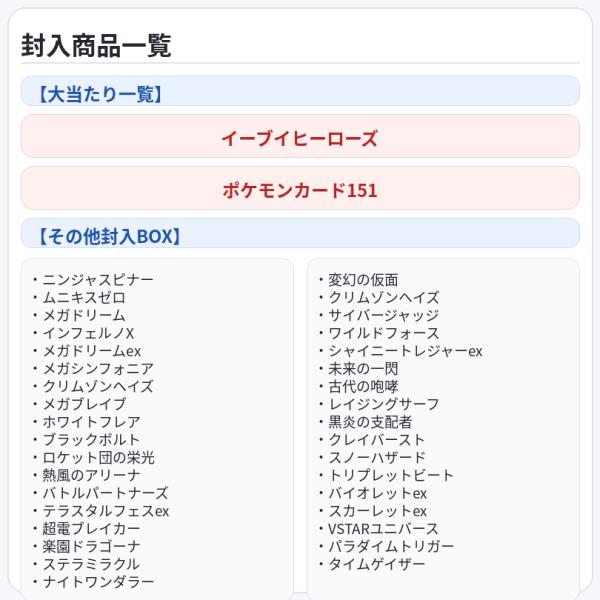Choose 黒炎の支配者 from the list
This screenshot has height=600, width=600.
pyautogui.click(x=370, y=422)
